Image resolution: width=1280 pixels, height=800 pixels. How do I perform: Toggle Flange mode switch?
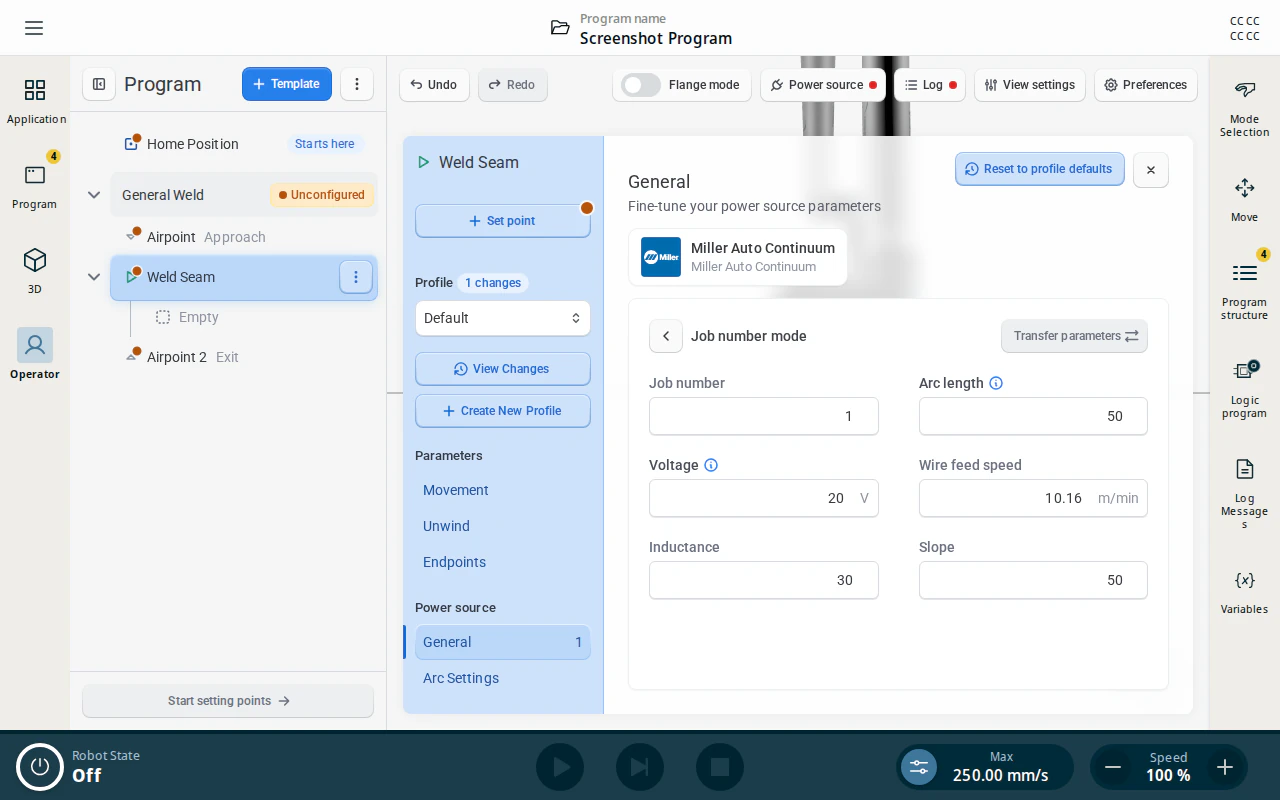click(641, 85)
